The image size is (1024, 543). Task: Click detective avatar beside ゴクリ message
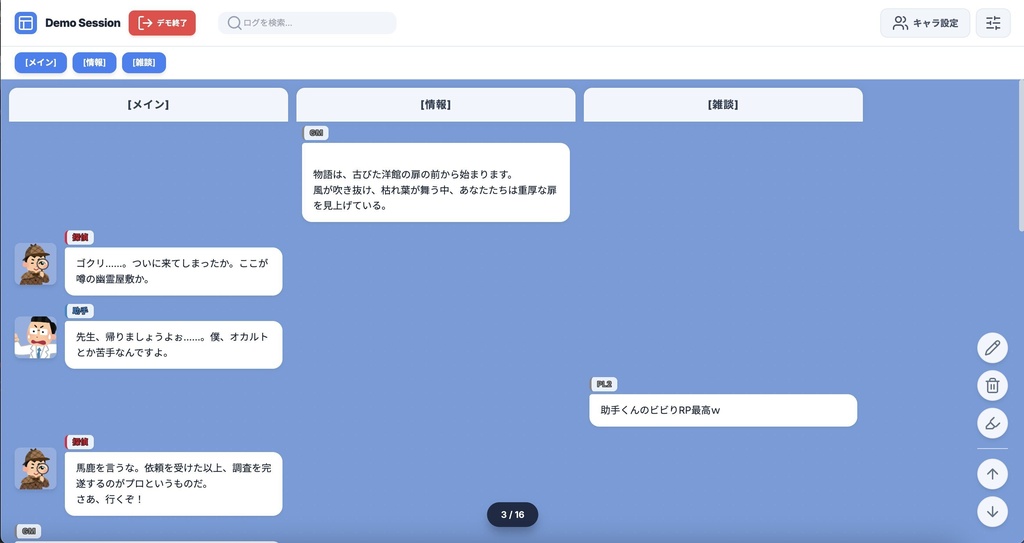point(36,264)
